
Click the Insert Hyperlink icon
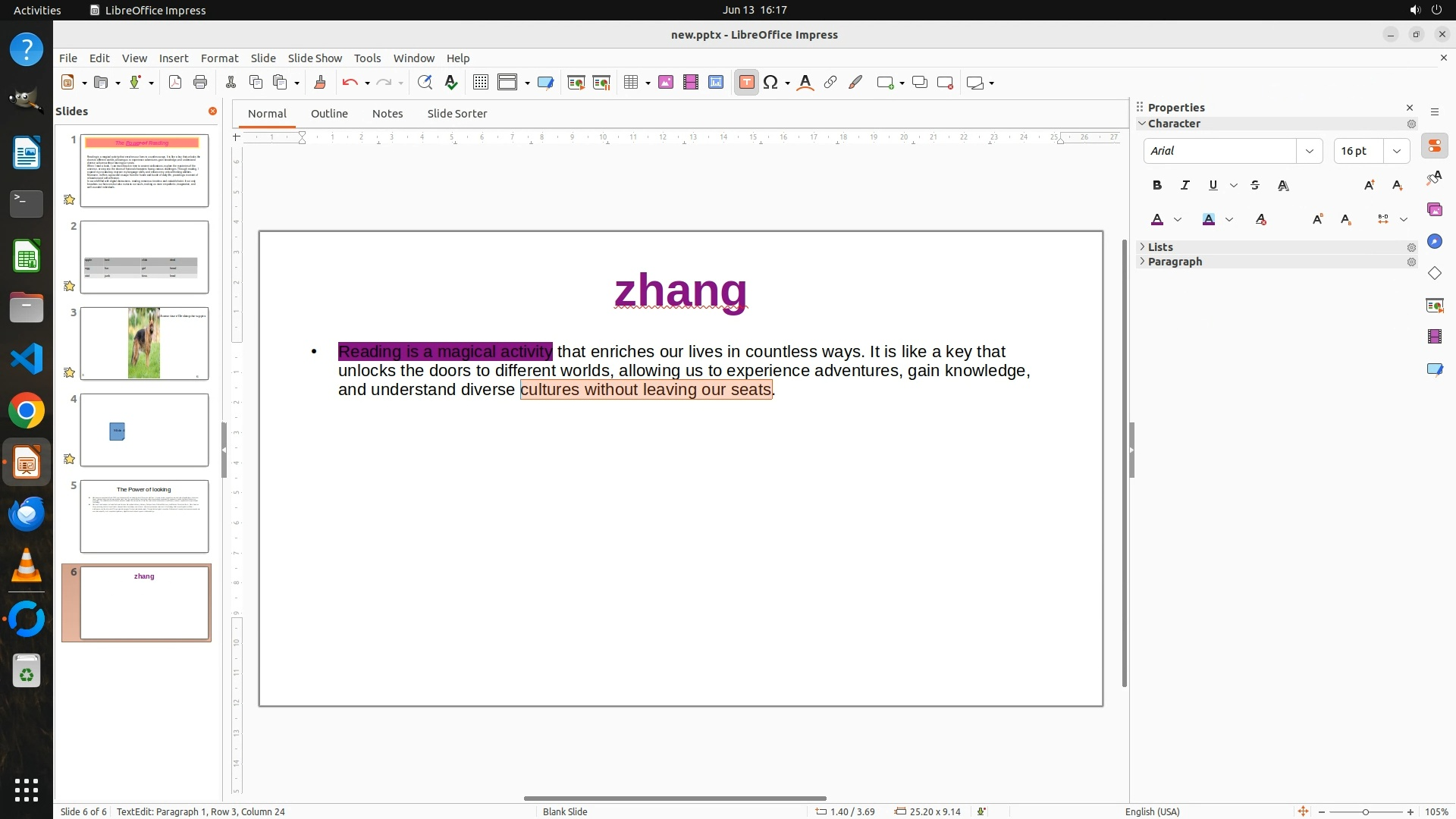click(830, 83)
